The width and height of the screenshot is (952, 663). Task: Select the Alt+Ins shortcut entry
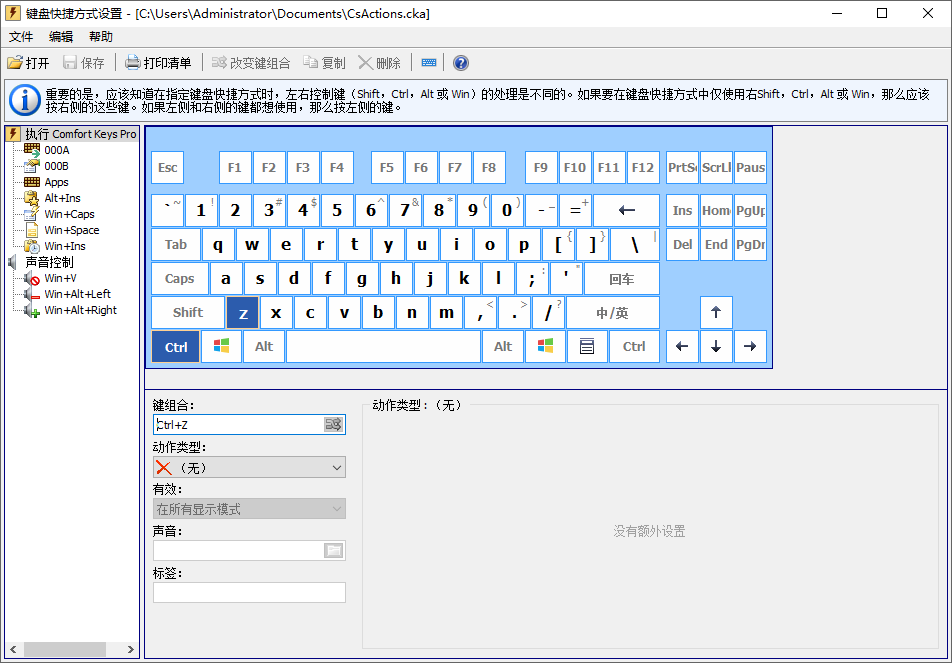click(63, 198)
